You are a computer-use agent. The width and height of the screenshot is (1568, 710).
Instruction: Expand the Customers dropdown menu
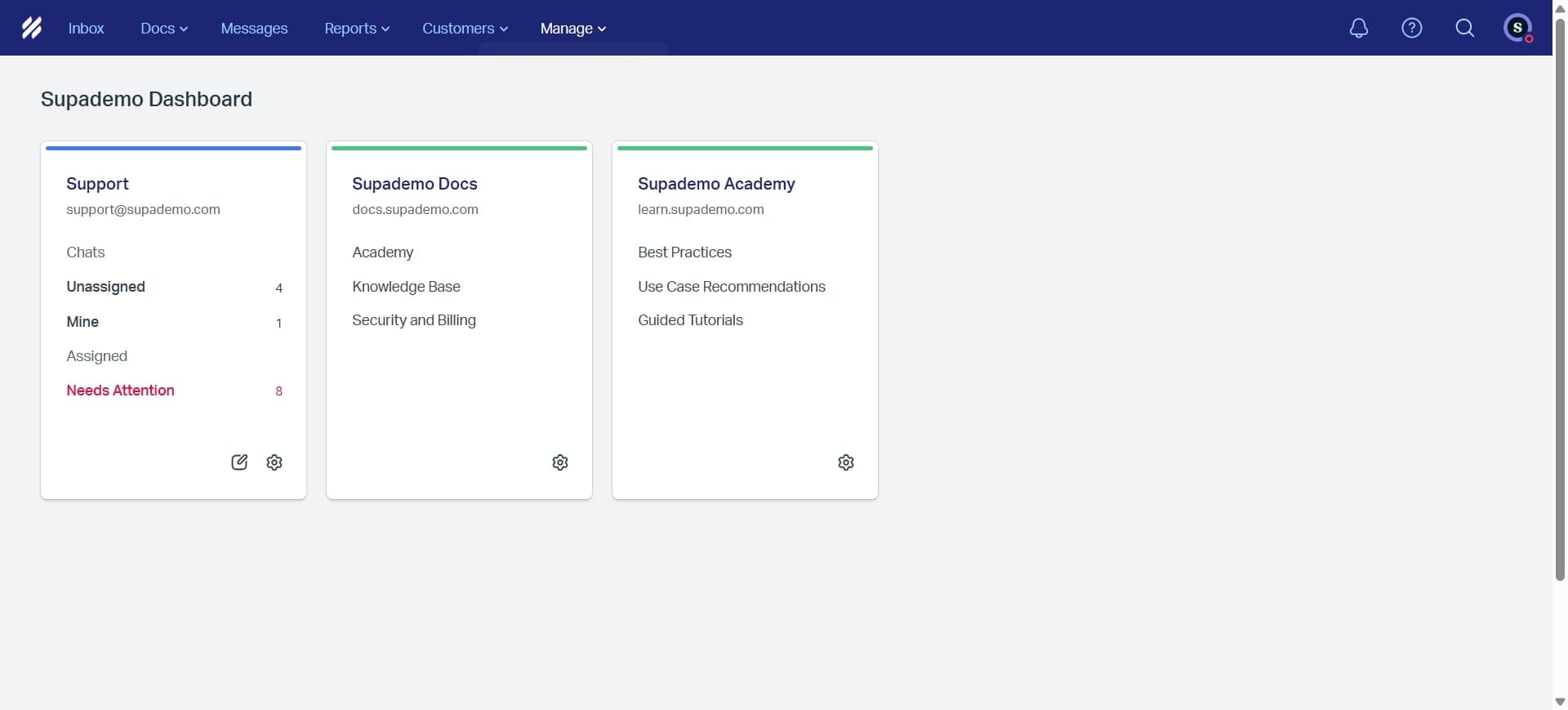[464, 28]
